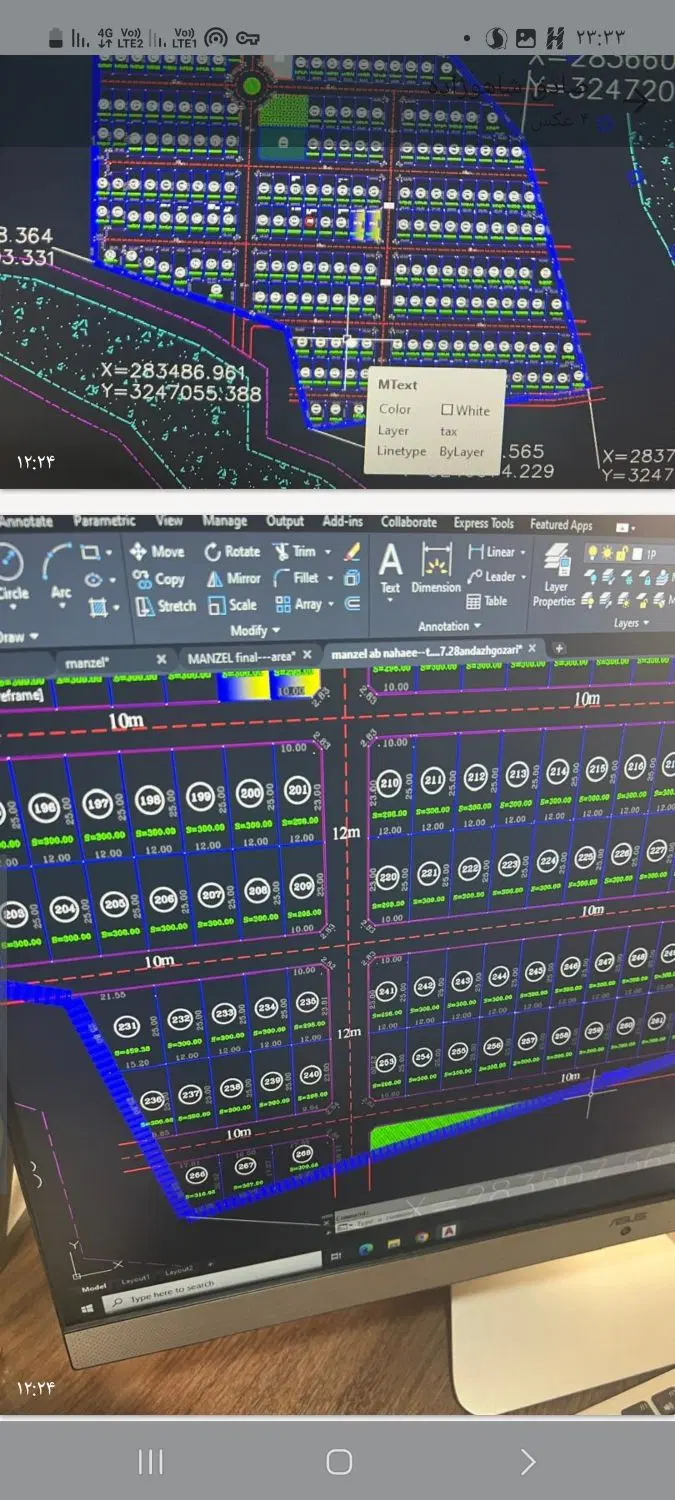Expand the Fillet dropdown arrow
The height and width of the screenshot is (1500, 675).
tap(330, 578)
